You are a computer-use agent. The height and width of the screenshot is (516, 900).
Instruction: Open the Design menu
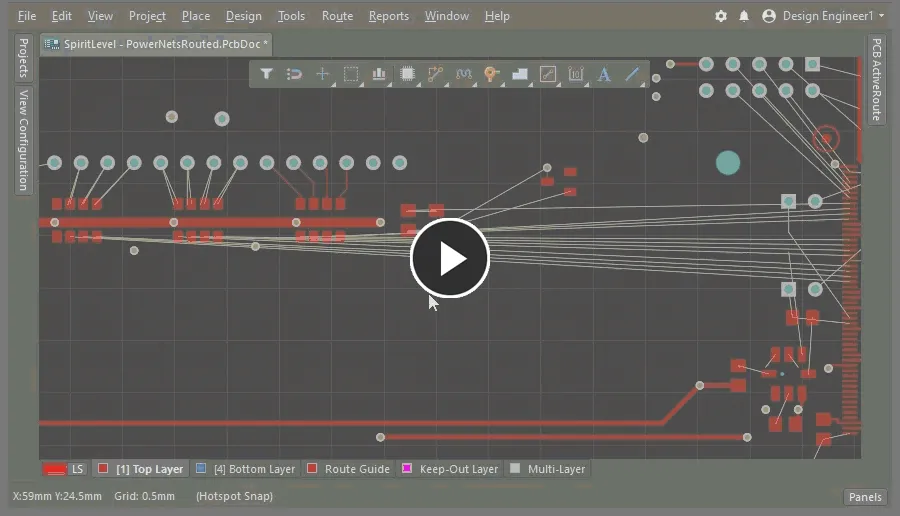[243, 16]
